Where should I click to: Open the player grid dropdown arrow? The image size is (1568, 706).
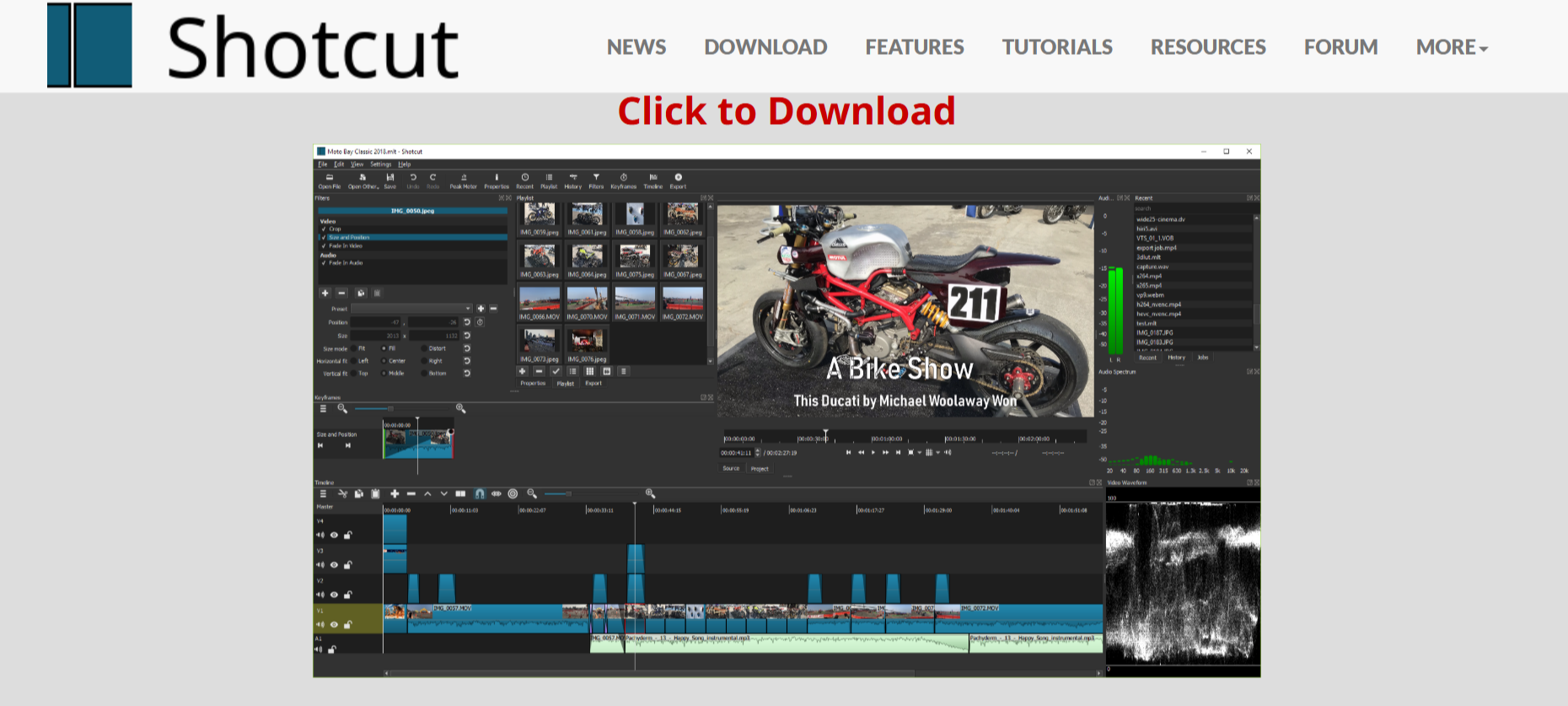click(937, 453)
